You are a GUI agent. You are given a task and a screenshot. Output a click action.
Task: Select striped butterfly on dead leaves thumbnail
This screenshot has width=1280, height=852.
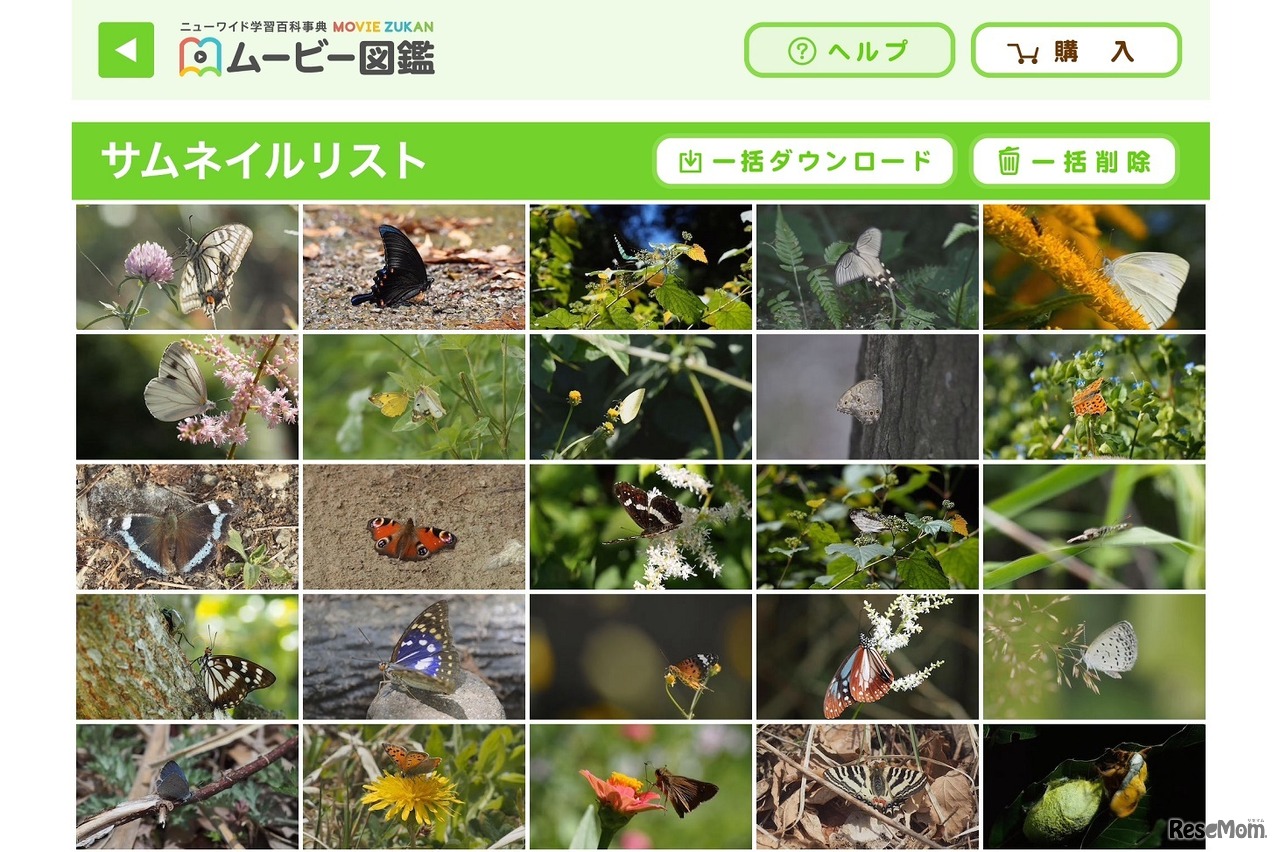click(x=867, y=787)
